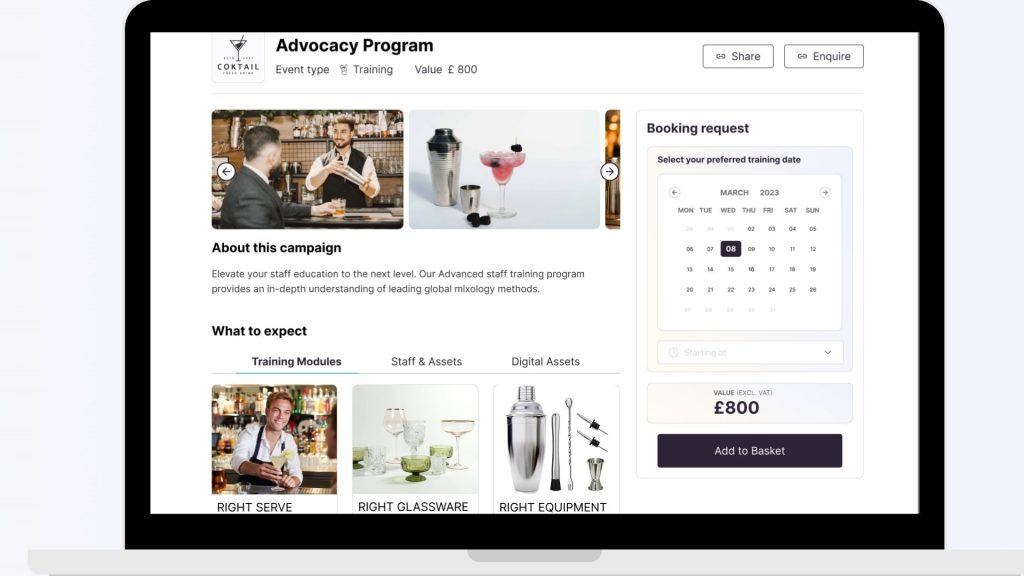This screenshot has height=576, width=1024.
Task: Advance carousel with next arrow
Action: pyautogui.click(x=609, y=171)
